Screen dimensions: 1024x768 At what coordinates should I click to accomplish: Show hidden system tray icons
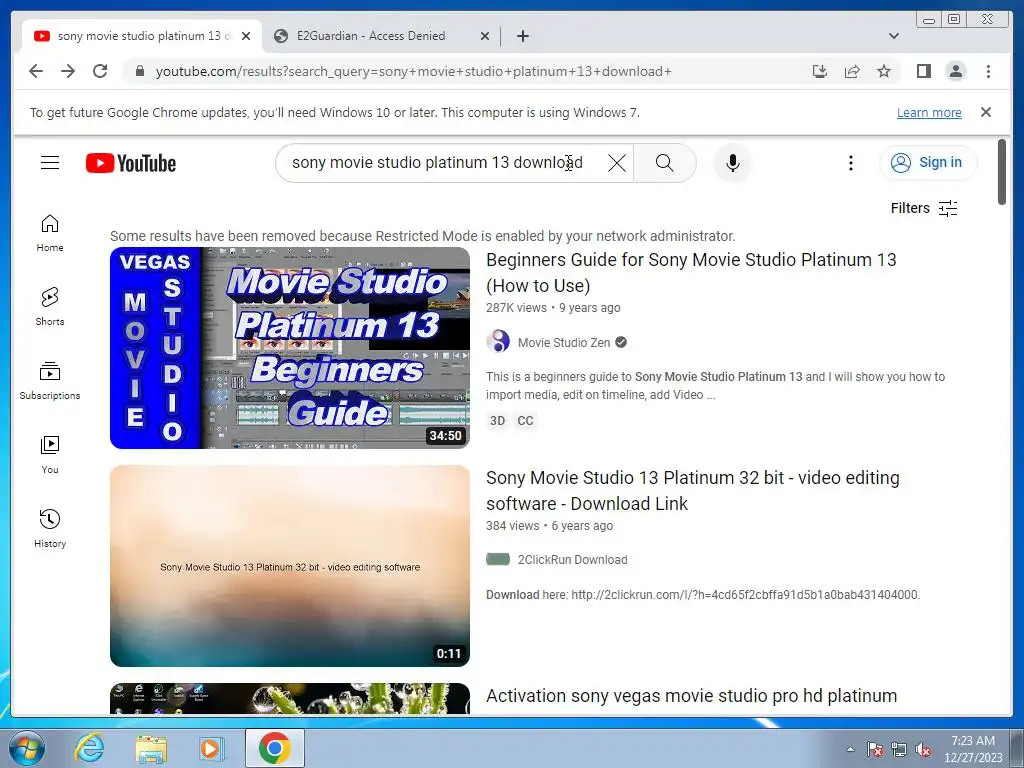point(850,749)
